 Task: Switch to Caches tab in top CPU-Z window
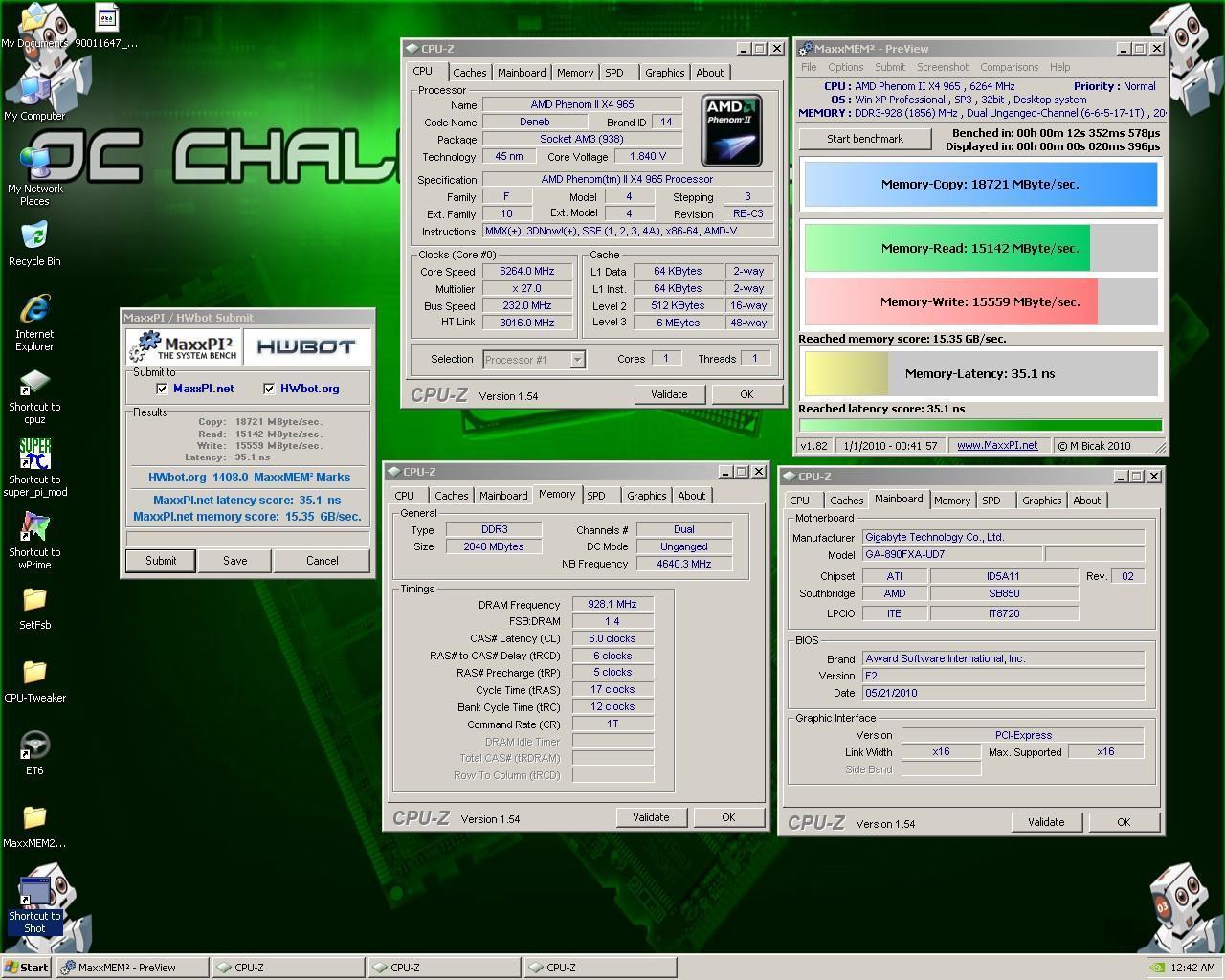click(x=469, y=73)
